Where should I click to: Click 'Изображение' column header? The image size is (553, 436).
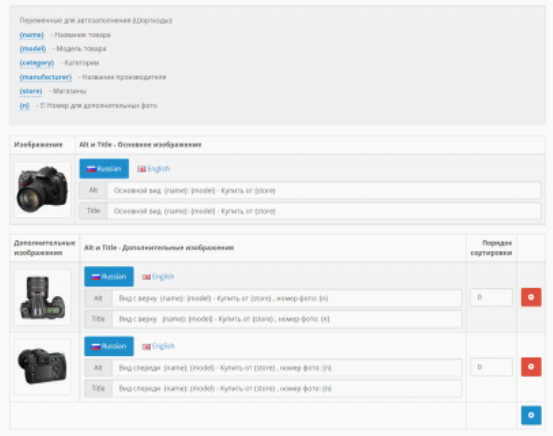click(38, 145)
